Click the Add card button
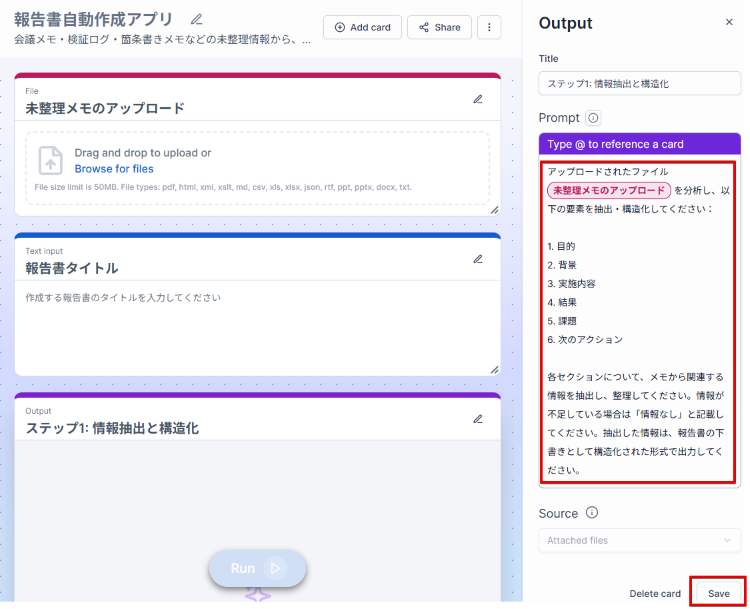Screen dimensions: 750x609 [362, 28]
